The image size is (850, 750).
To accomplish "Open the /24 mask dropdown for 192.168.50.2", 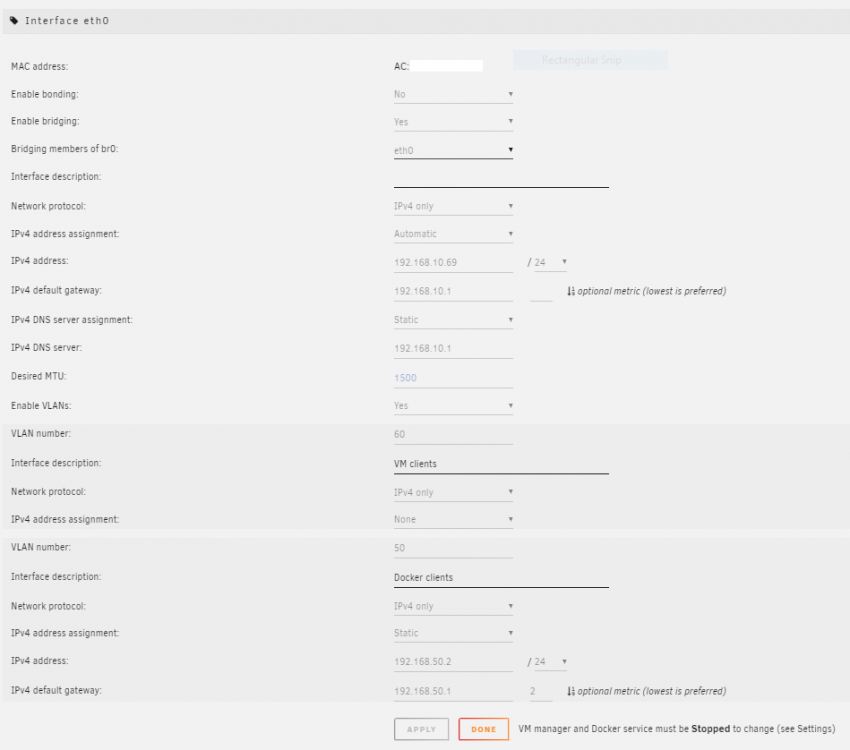I will pos(550,662).
